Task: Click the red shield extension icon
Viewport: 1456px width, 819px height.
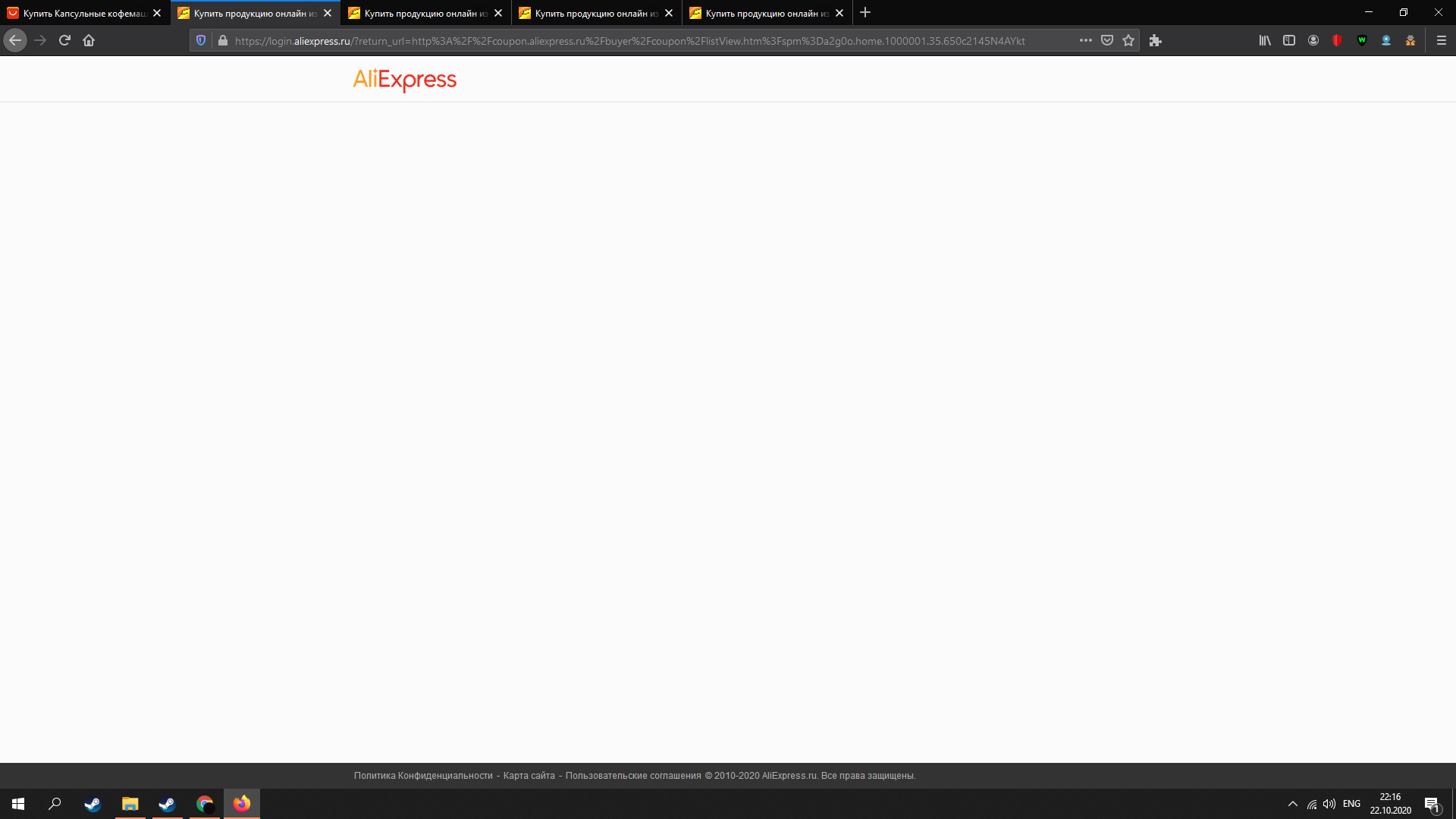Action: click(x=1338, y=40)
